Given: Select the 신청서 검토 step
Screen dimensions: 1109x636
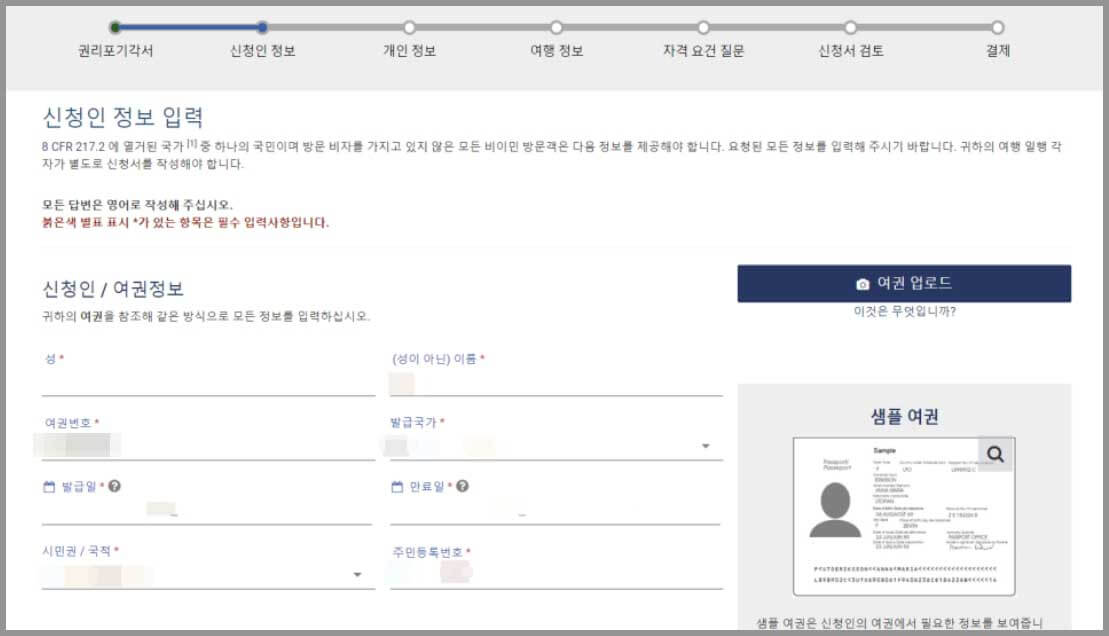Looking at the screenshot, I should [x=850, y=27].
